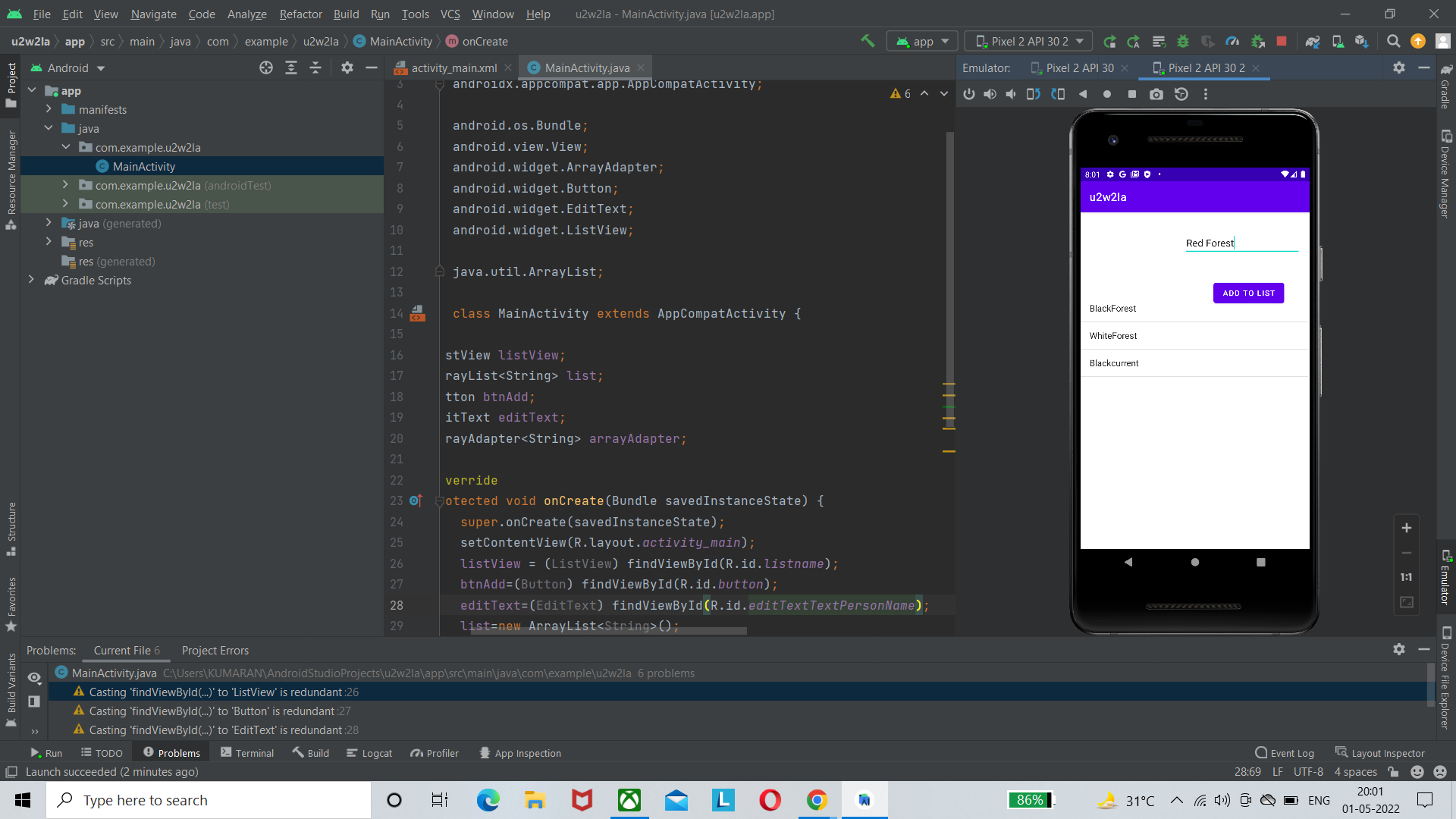Click select opened file target icon

click(266, 67)
